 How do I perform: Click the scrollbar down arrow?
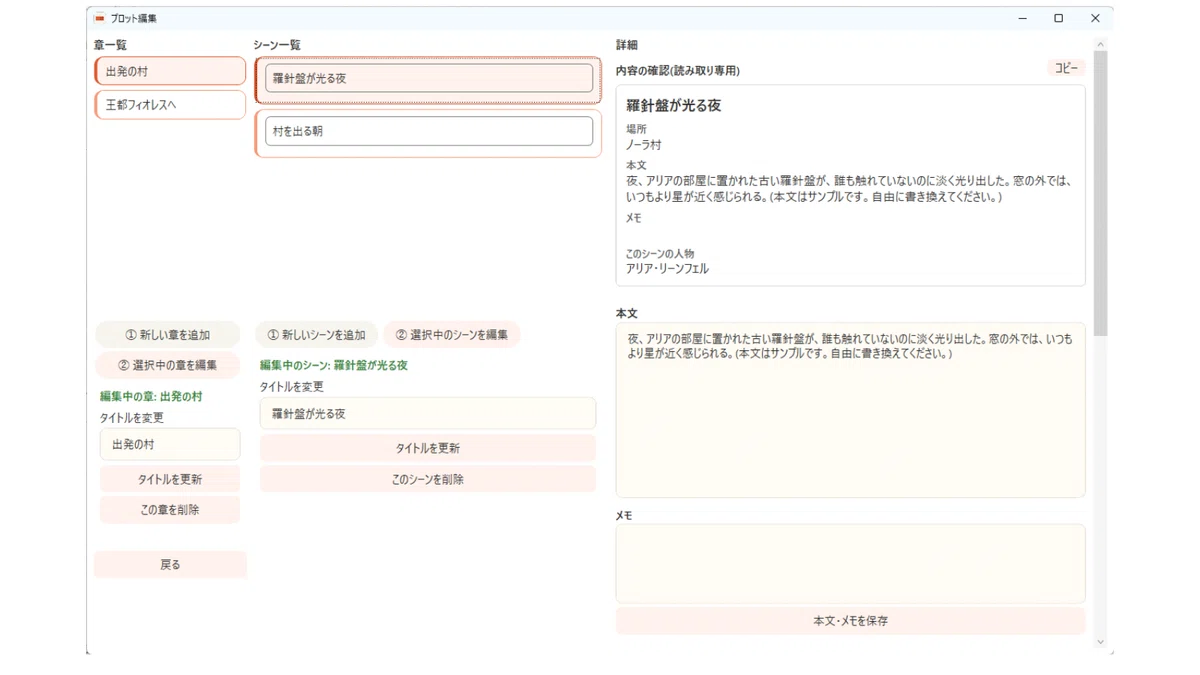tap(1100, 642)
